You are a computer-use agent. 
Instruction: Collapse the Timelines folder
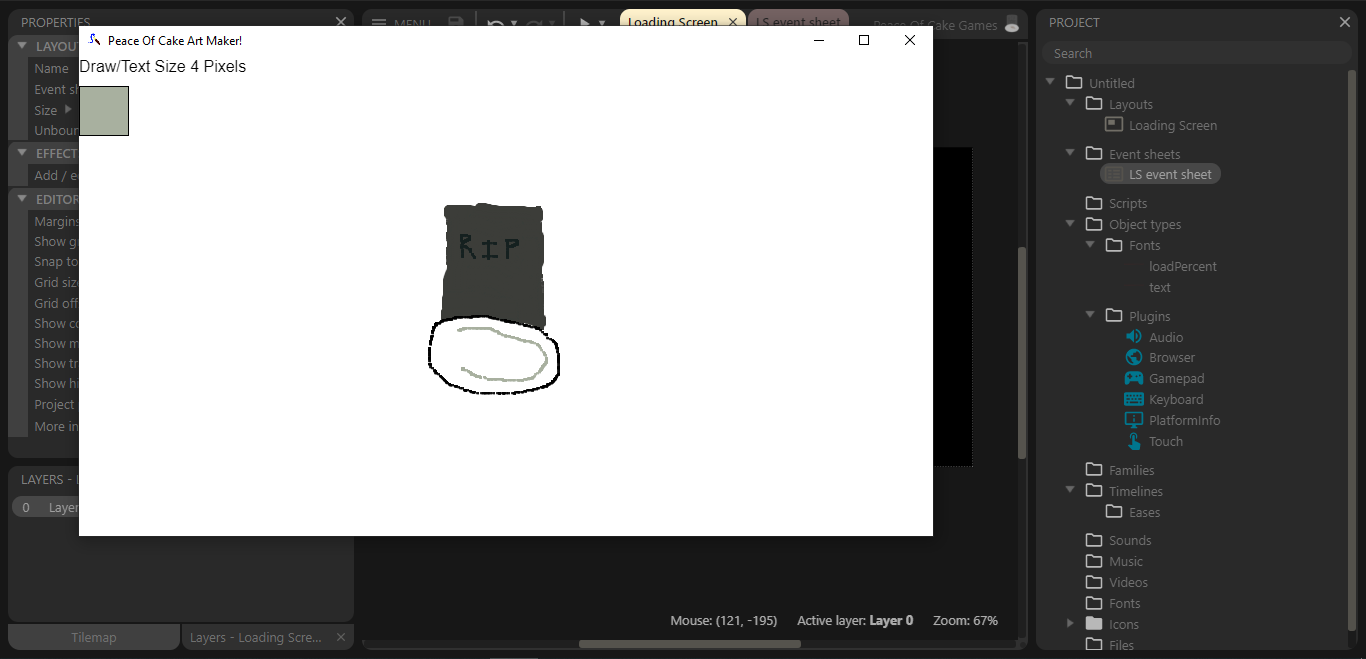[1070, 490]
